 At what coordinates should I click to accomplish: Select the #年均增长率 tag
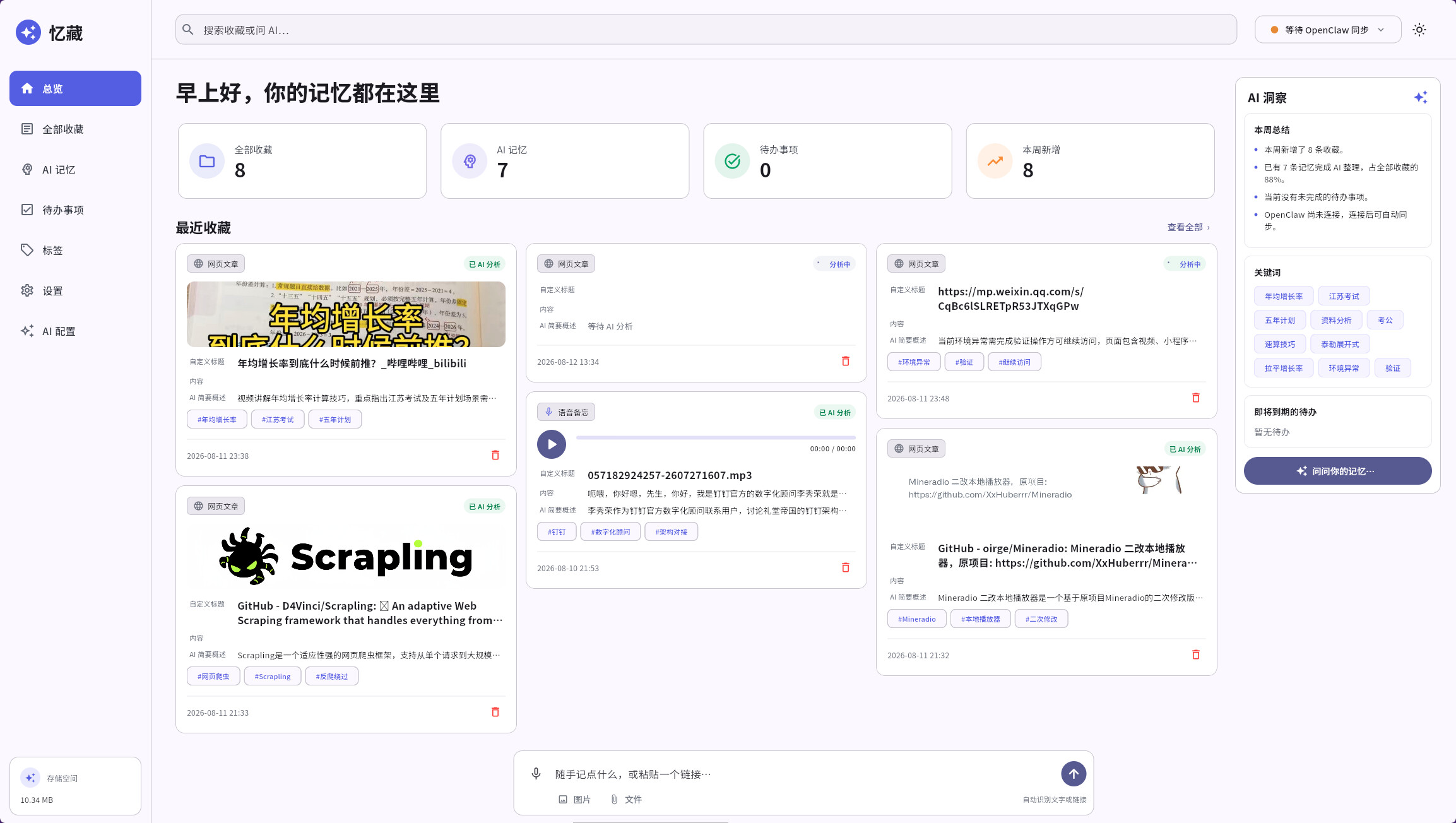[217, 420]
